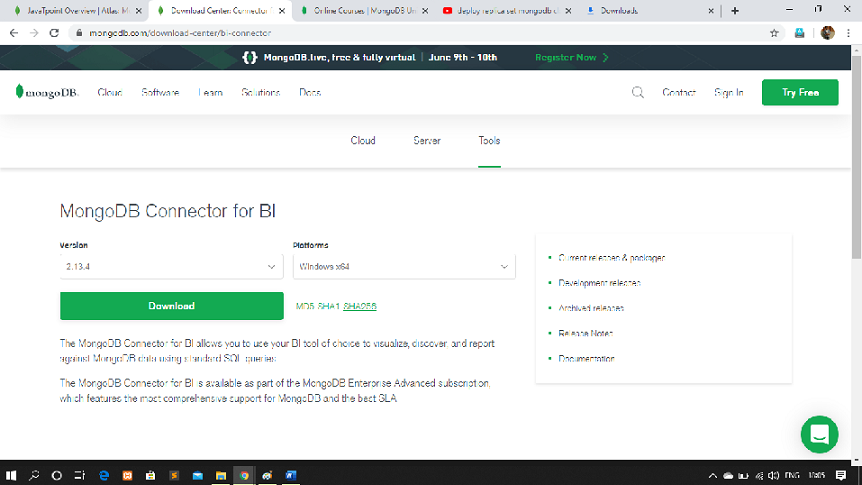The width and height of the screenshot is (862, 485).
Task: Switch to the Online Courses MongoDB browser tab
Action: (x=364, y=10)
